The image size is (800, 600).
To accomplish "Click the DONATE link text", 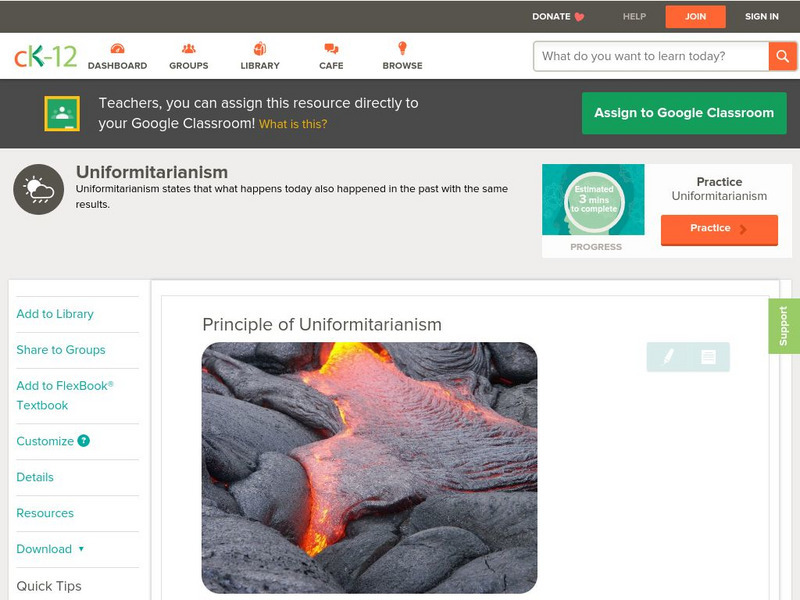I will 551,17.
